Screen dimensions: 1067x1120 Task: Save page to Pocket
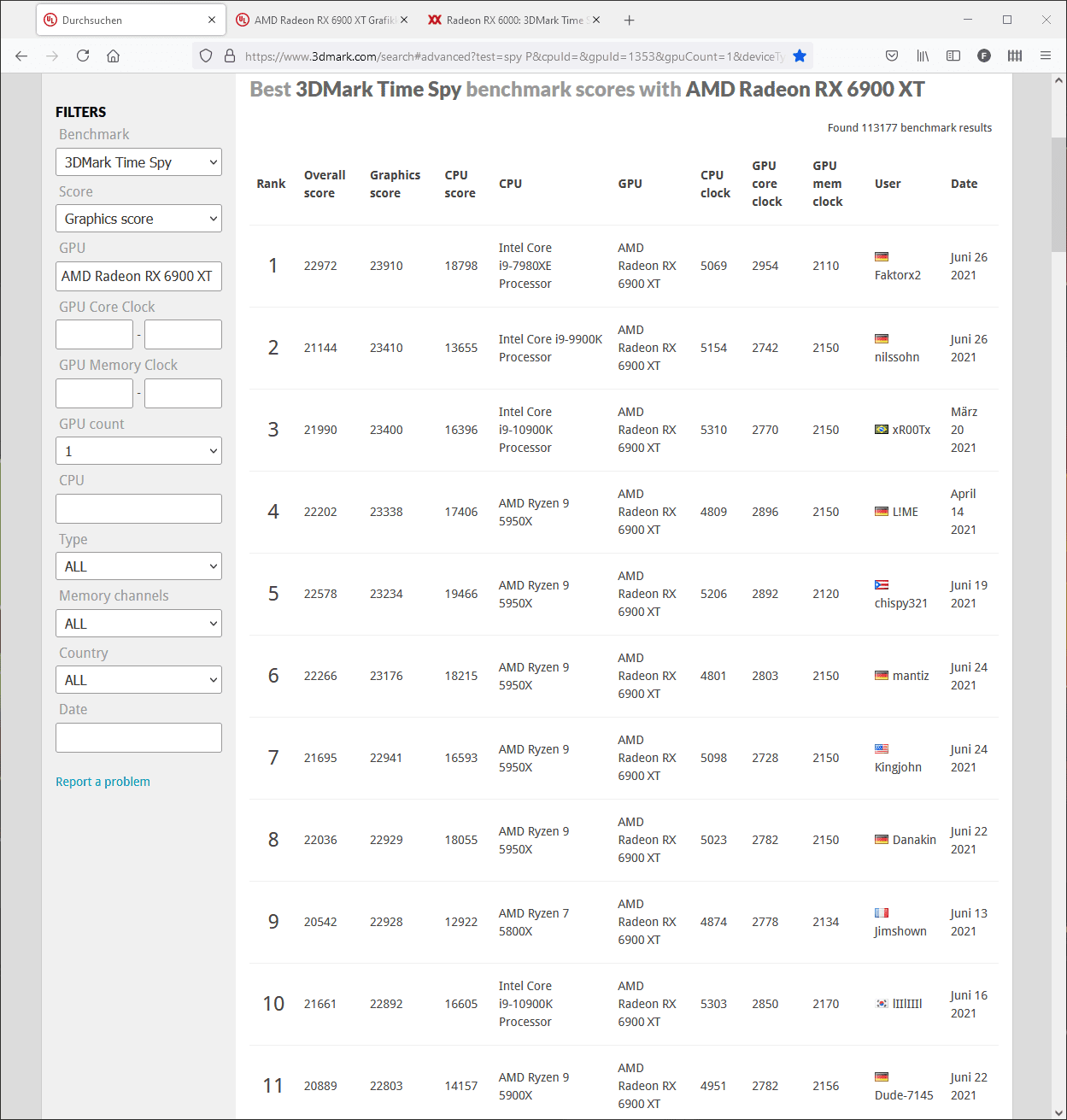892,56
